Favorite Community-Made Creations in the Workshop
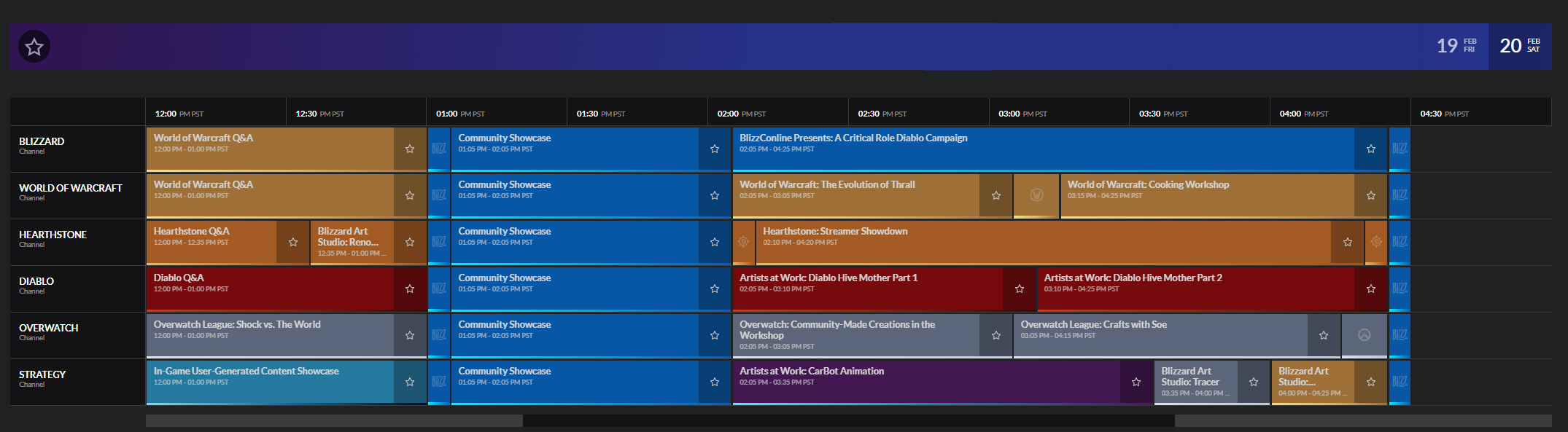The width and height of the screenshot is (1568, 432). (996, 335)
